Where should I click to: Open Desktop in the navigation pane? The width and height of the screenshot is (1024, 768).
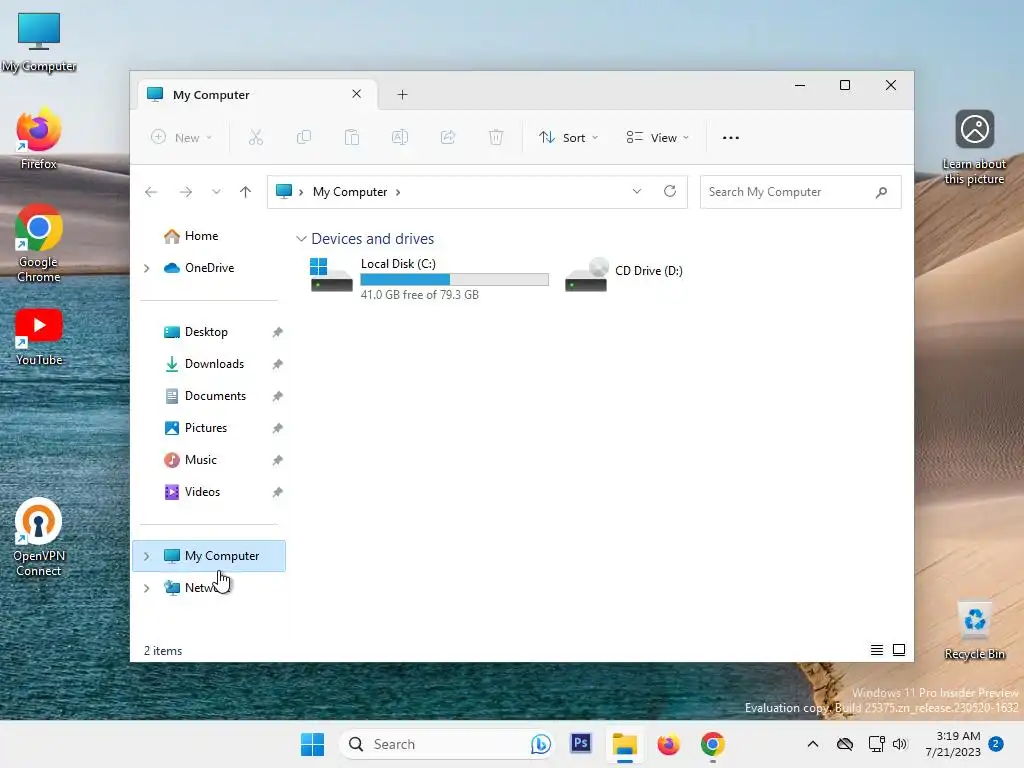click(x=196, y=332)
